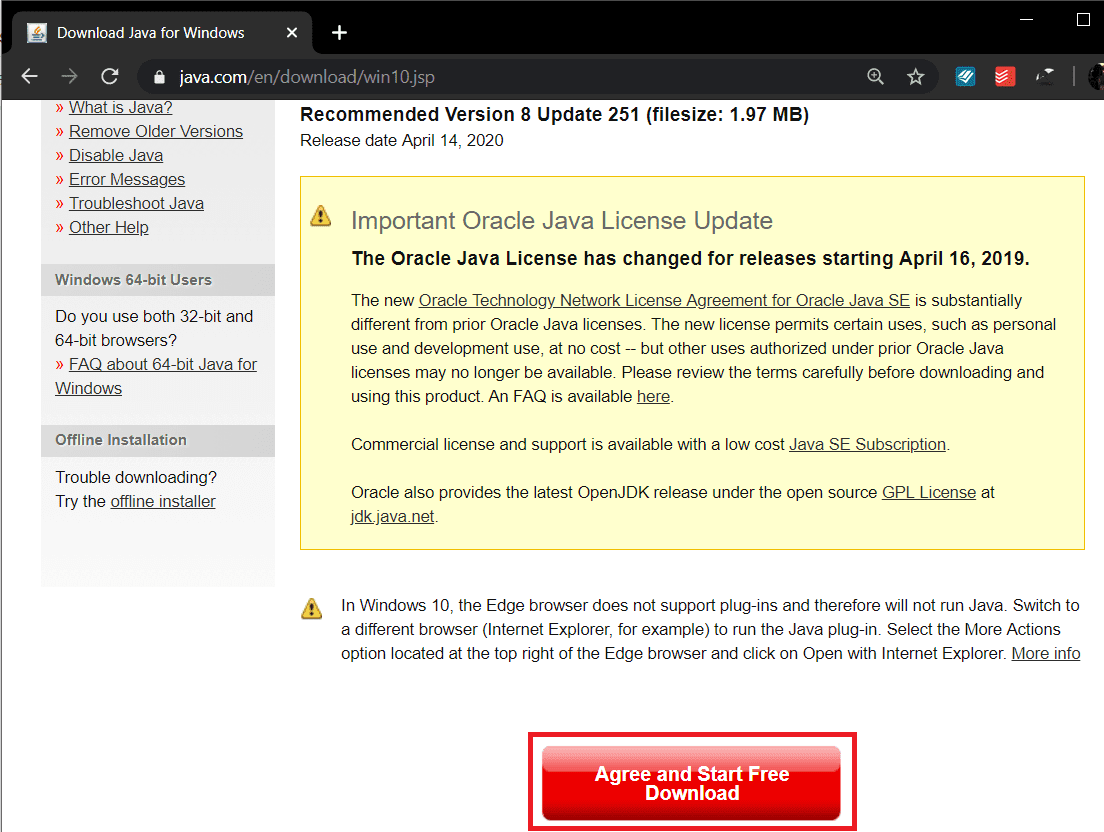Click the Java favicon on the tab
This screenshot has height=832, width=1104.
pos(37,32)
